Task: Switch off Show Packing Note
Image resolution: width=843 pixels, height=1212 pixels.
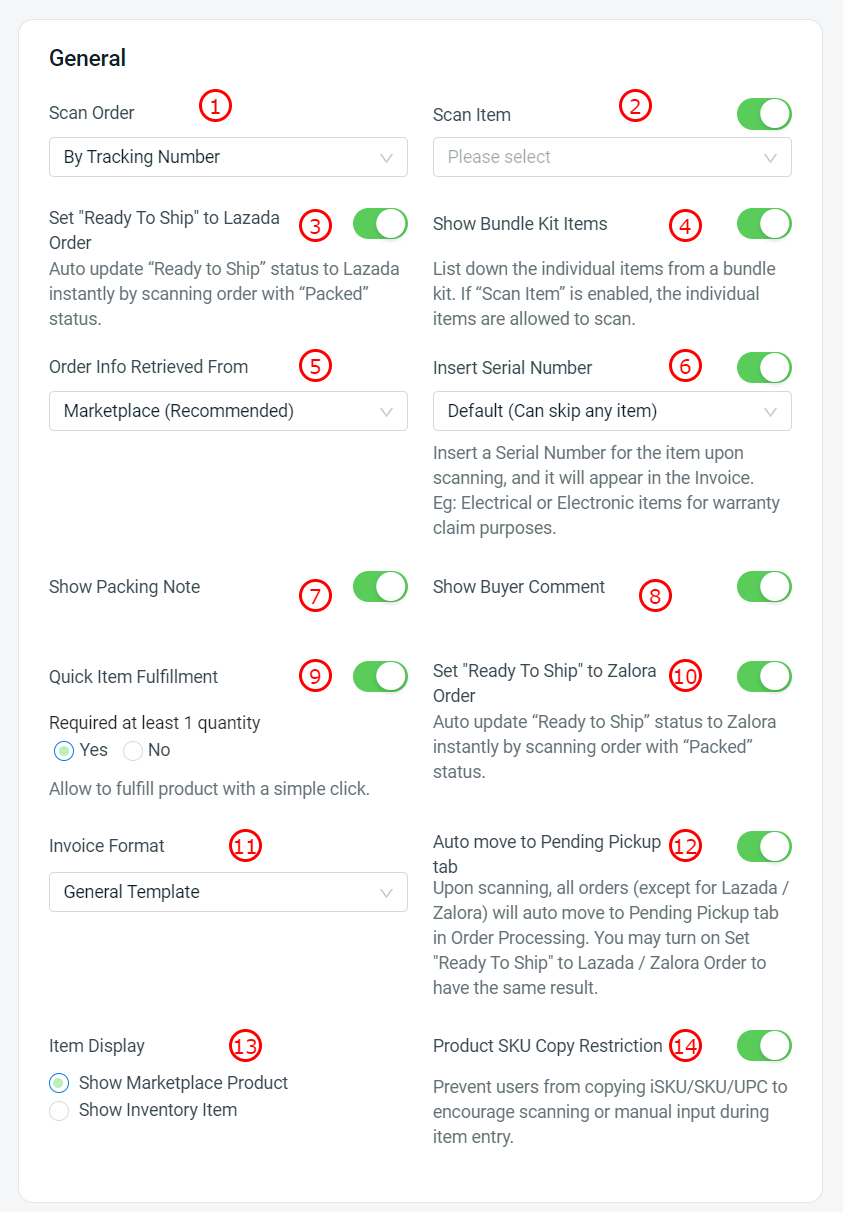Action: [380, 587]
